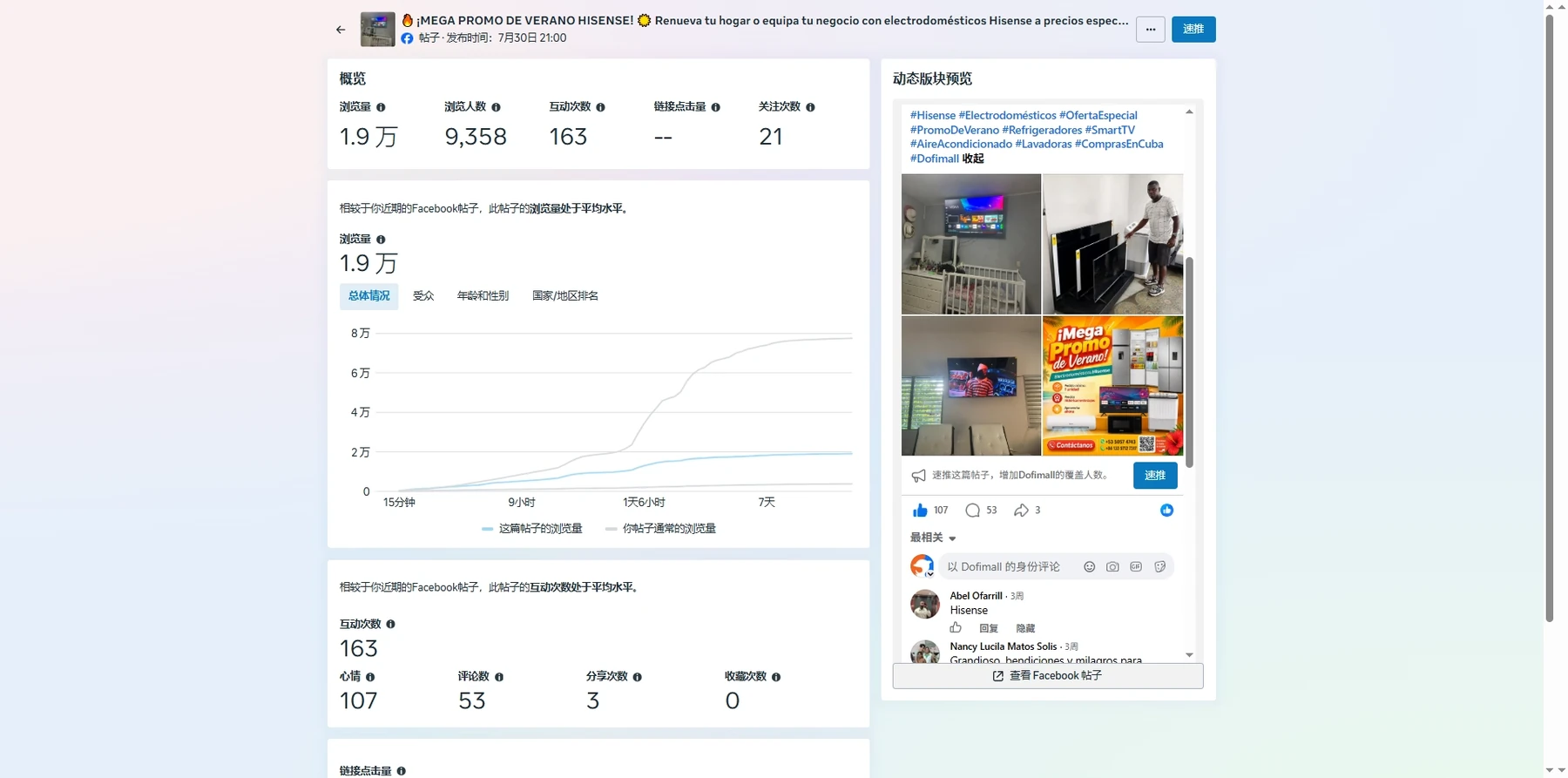Show info for 互动次数 section heading

(x=390, y=625)
